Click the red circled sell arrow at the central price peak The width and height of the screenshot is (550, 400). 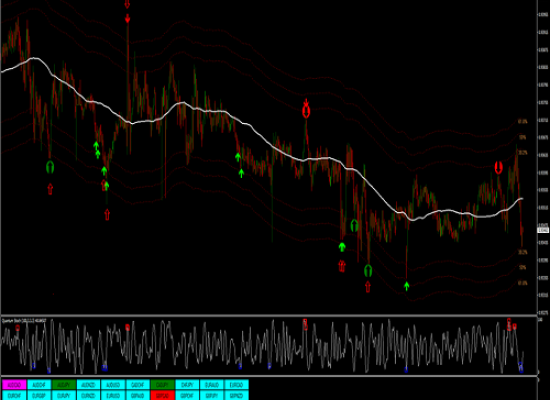(x=306, y=112)
